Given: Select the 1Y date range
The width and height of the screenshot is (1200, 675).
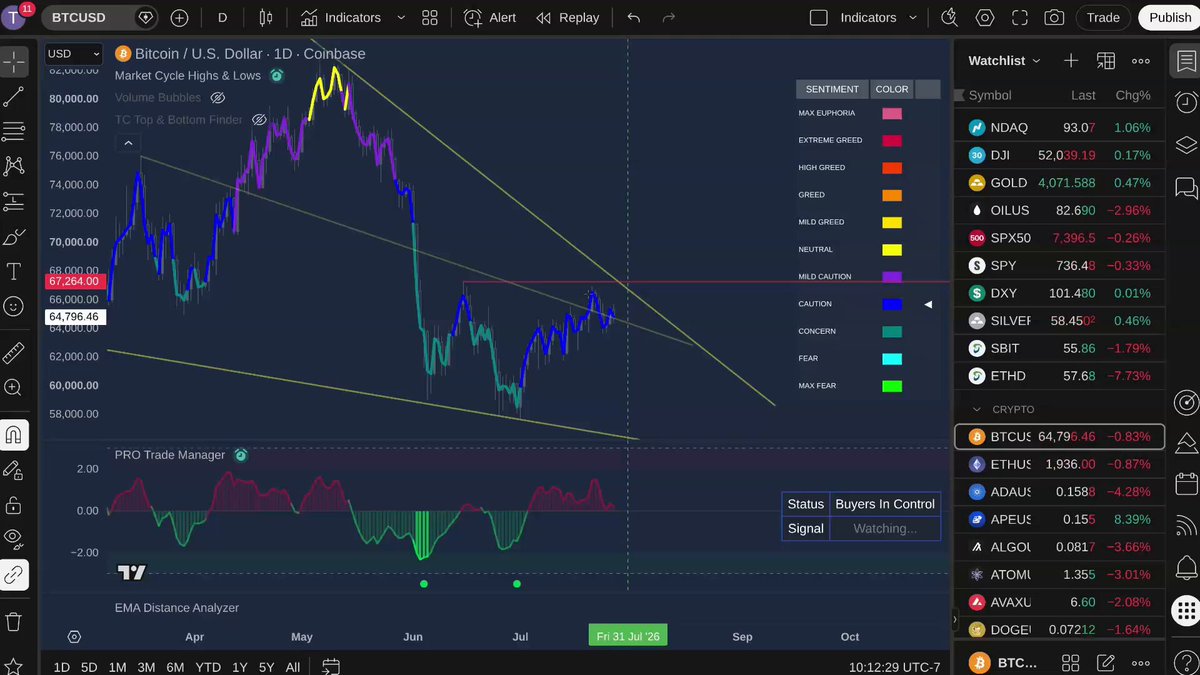Looking at the screenshot, I should pos(239,667).
